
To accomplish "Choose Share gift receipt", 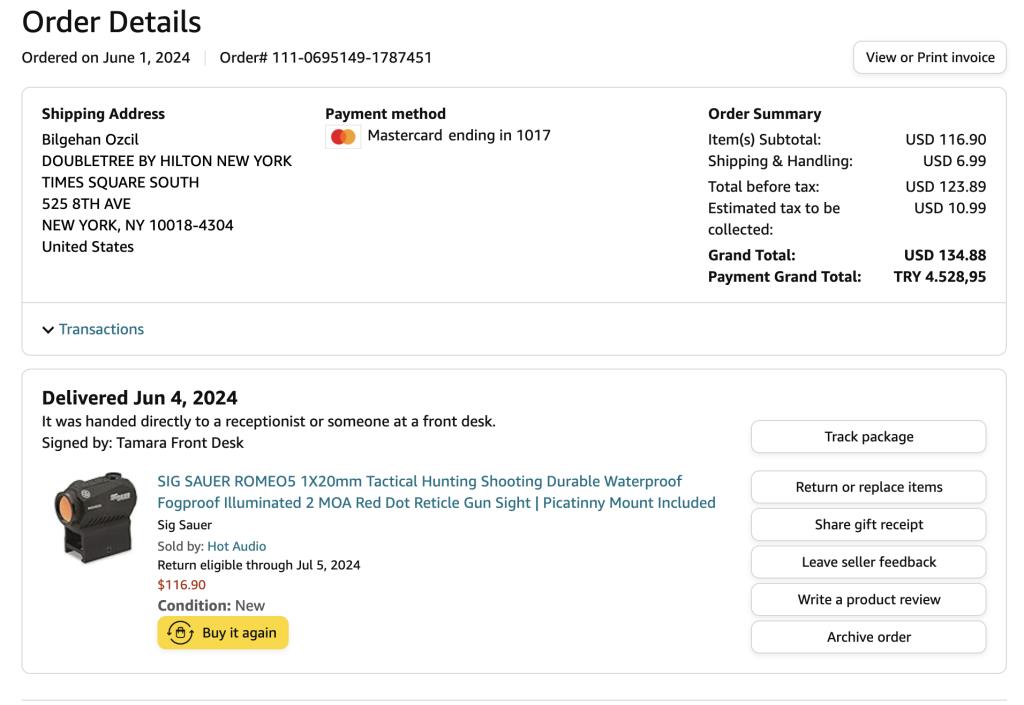I will coord(868,525).
